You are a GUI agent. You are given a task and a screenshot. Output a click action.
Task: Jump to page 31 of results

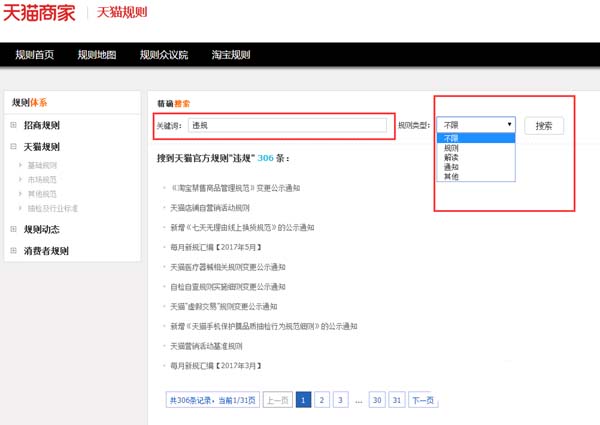[x=397, y=400]
